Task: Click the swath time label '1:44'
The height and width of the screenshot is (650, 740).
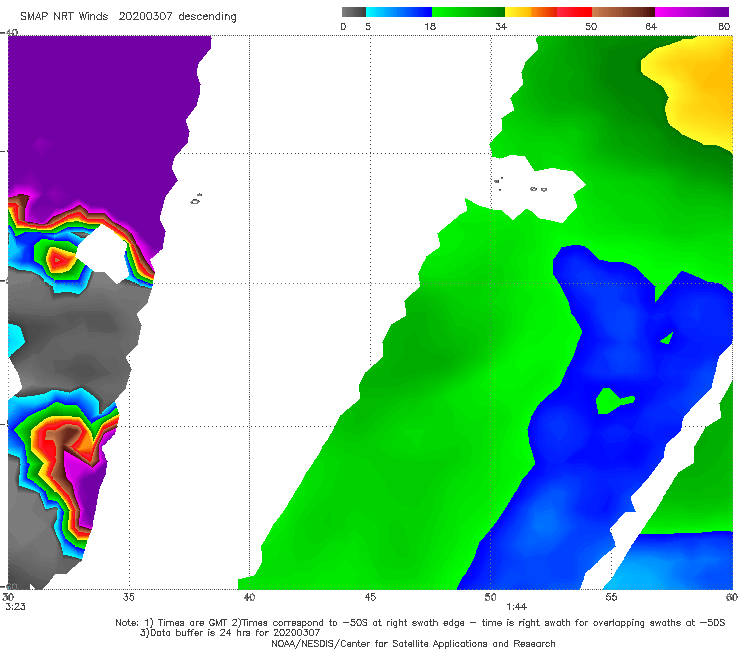Action: click(x=516, y=607)
